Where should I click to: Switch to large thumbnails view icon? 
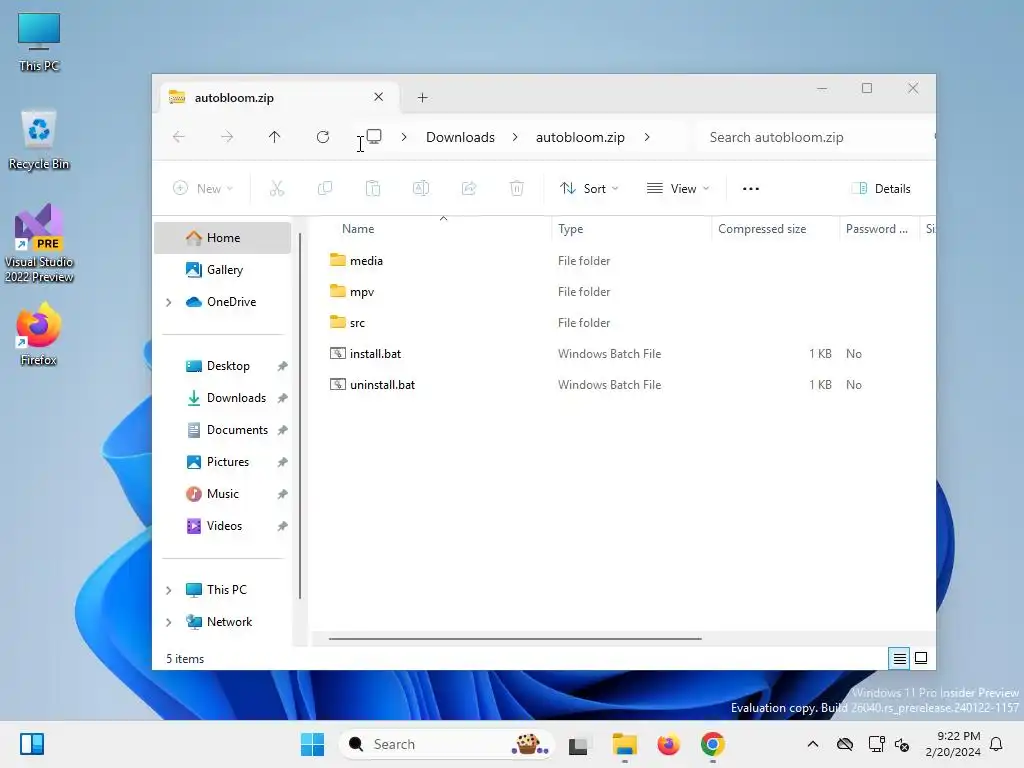(x=921, y=658)
